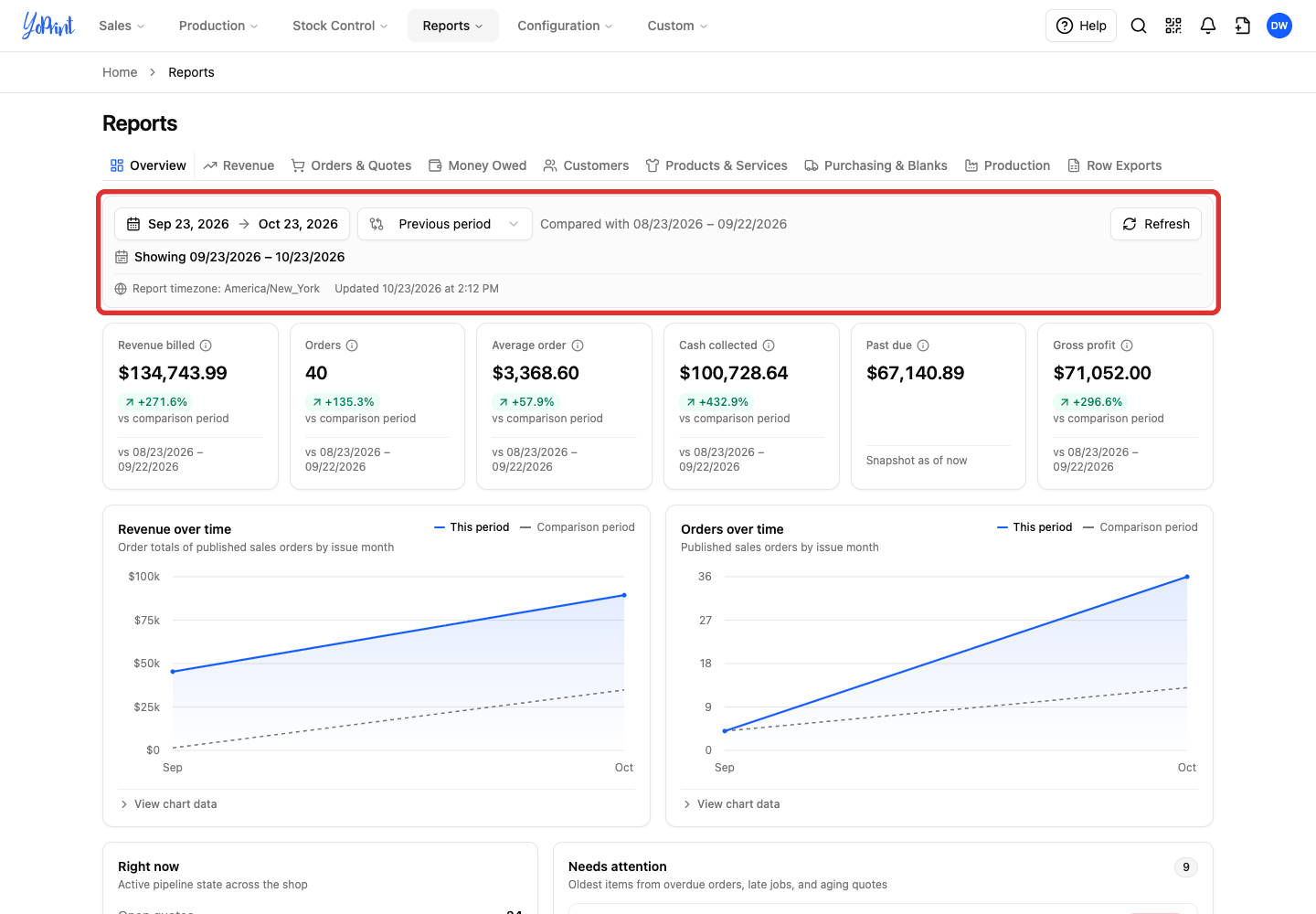Open the Configuration menu
The width and height of the screenshot is (1316, 914).
pyautogui.click(x=565, y=26)
